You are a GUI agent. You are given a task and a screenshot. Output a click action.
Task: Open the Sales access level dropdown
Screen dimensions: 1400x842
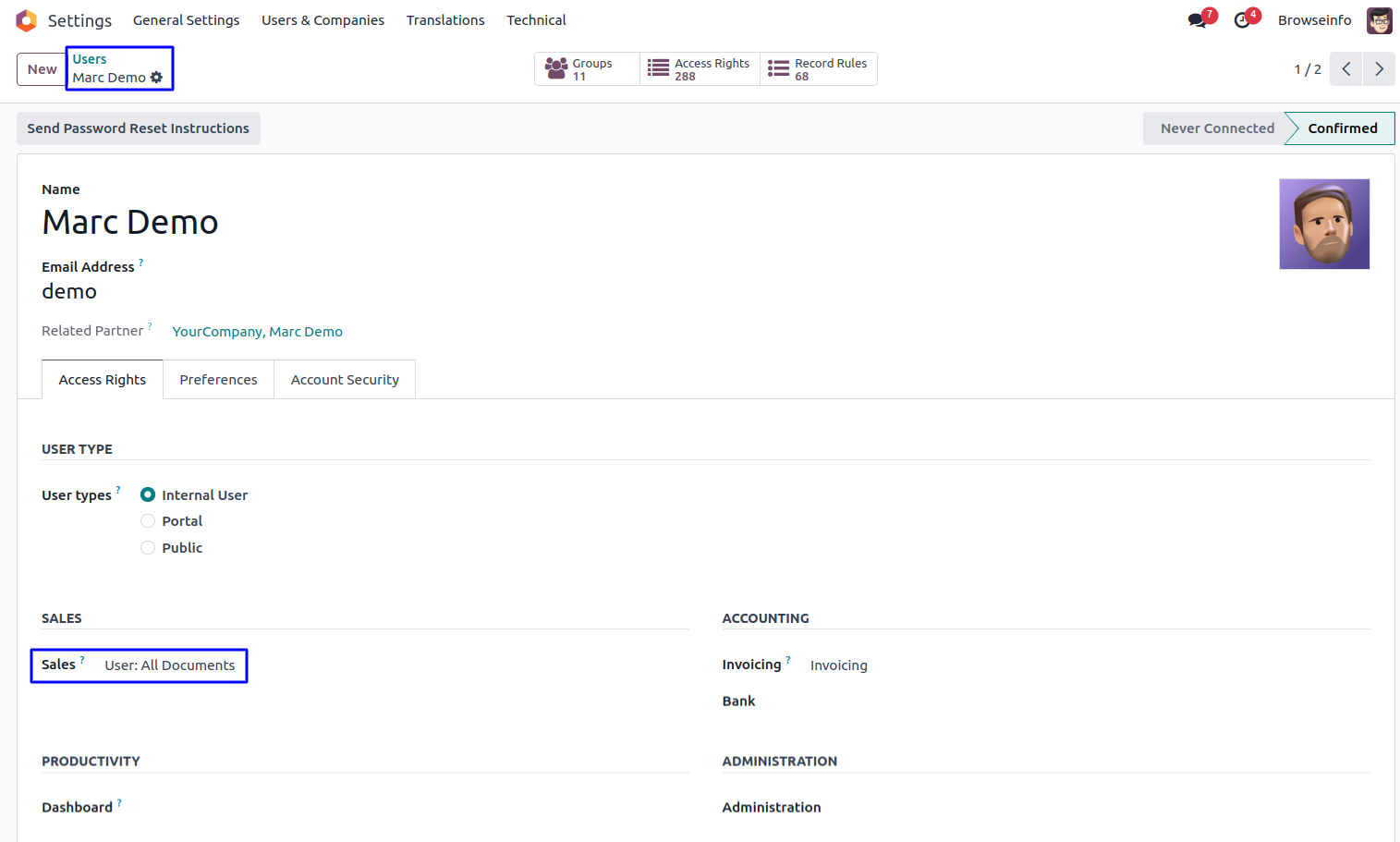coord(170,665)
